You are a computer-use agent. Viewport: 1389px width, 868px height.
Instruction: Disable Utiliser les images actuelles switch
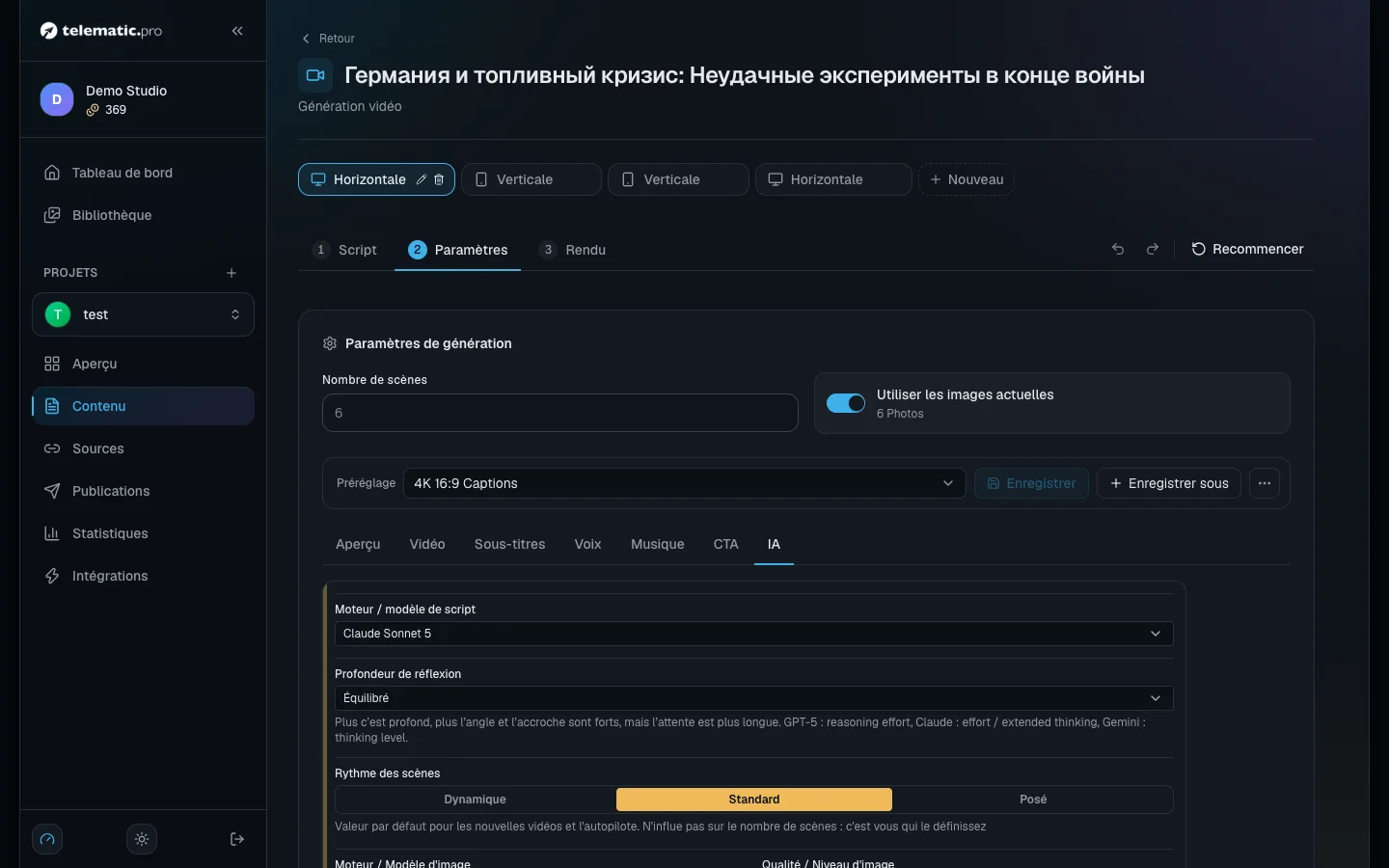tap(846, 403)
